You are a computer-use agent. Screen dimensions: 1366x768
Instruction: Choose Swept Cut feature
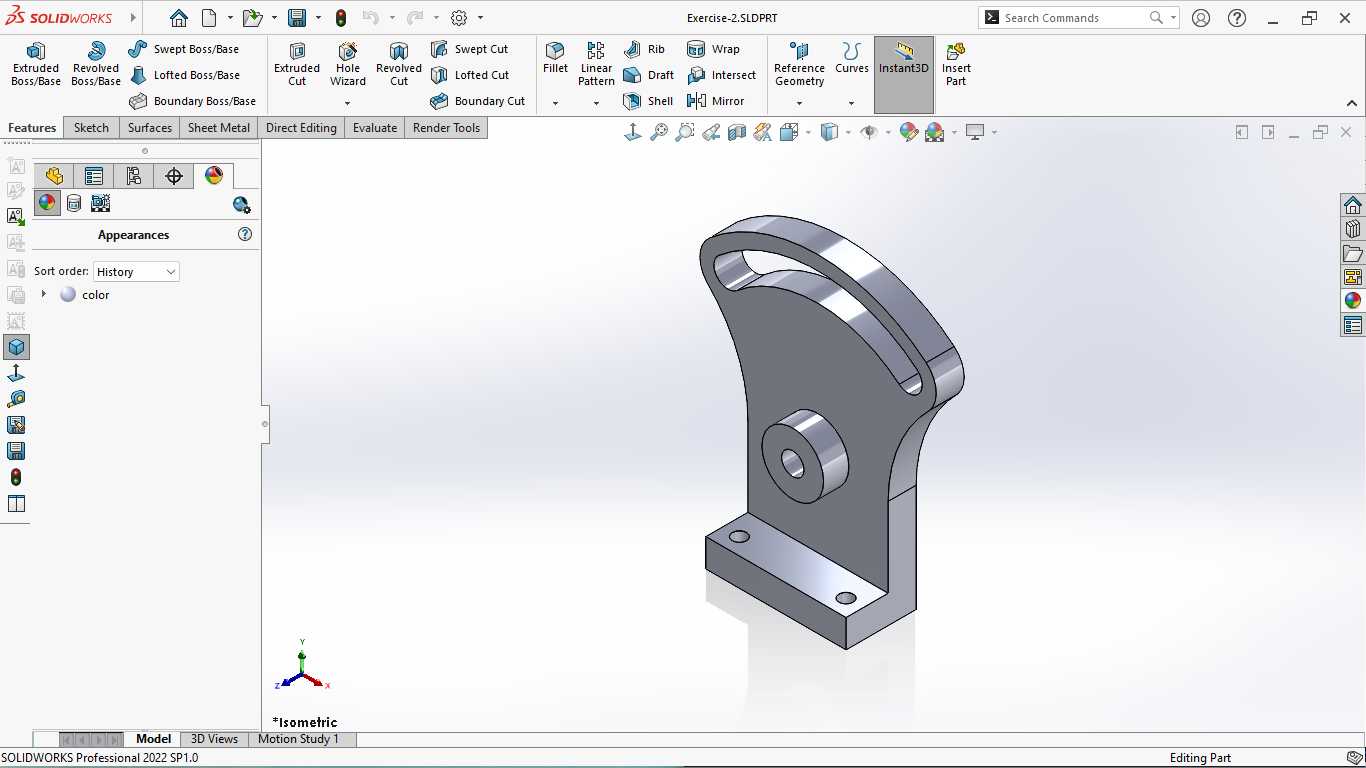469,49
